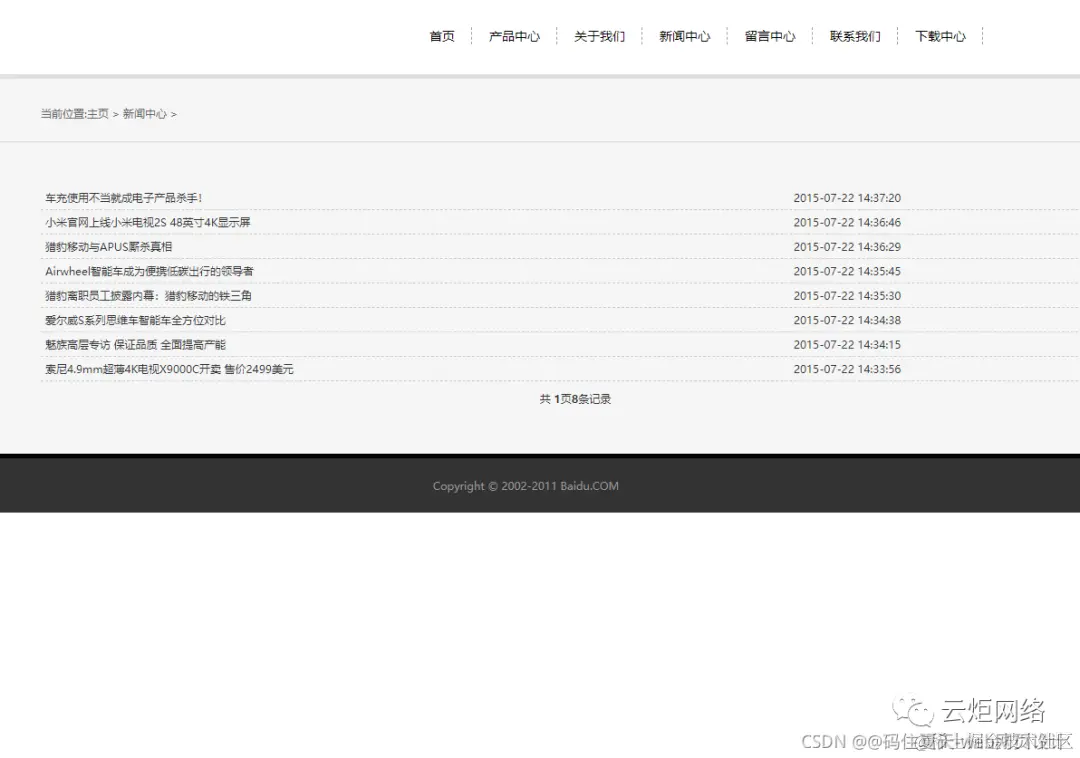The height and width of the screenshot is (758, 1080).
Task: Open the 索尼4.9mm超薄4K电视X9000C article
Action: click(x=167, y=369)
